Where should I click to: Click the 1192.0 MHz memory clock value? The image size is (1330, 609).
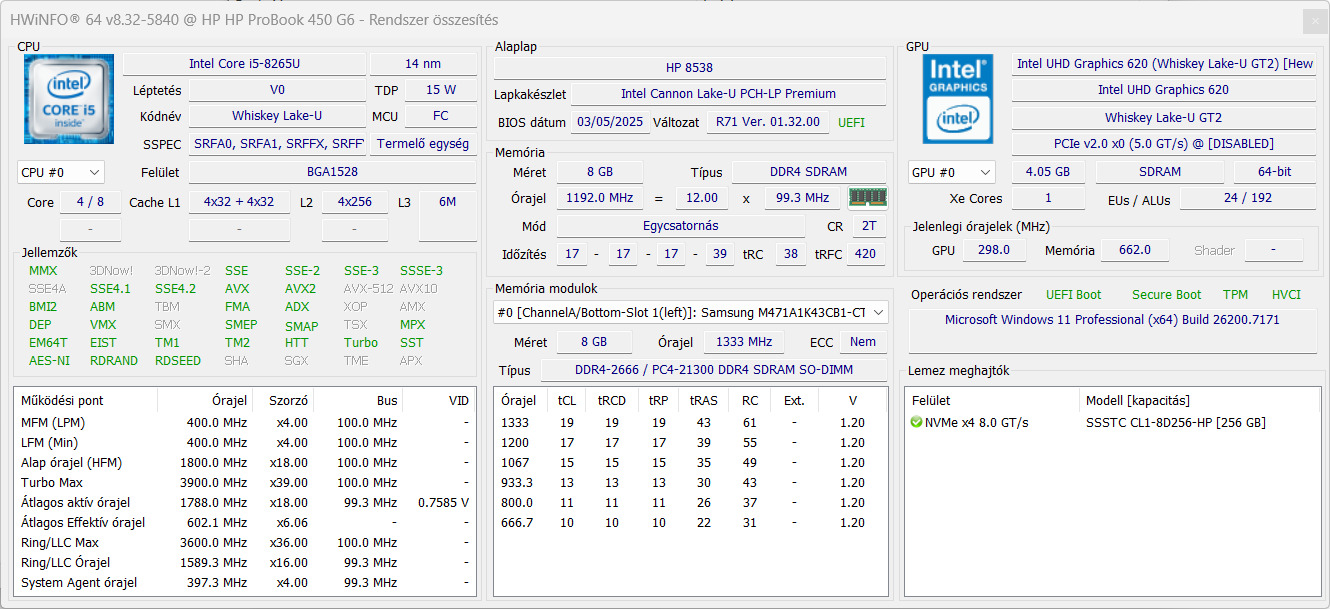tap(598, 198)
